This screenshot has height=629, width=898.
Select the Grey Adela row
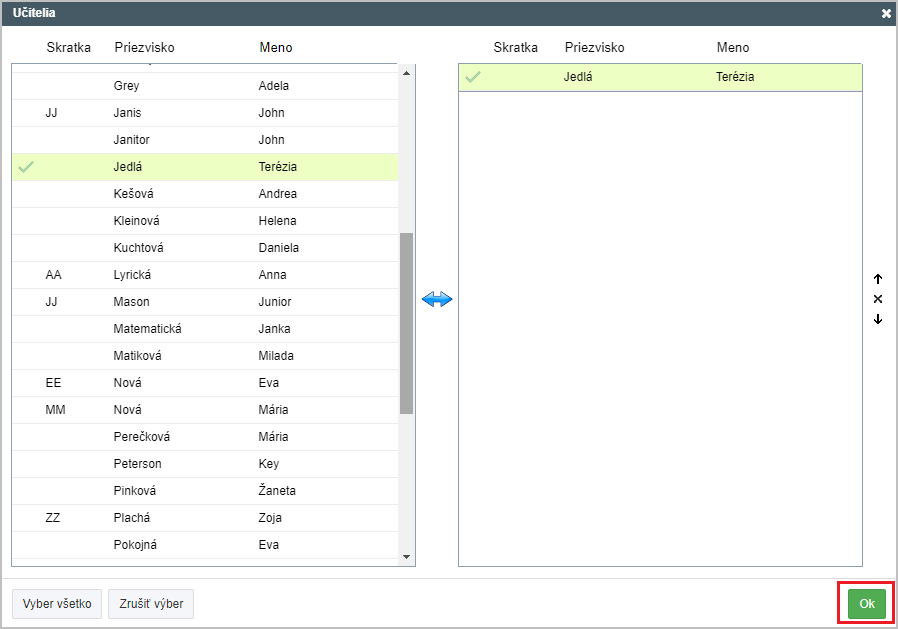(205, 86)
